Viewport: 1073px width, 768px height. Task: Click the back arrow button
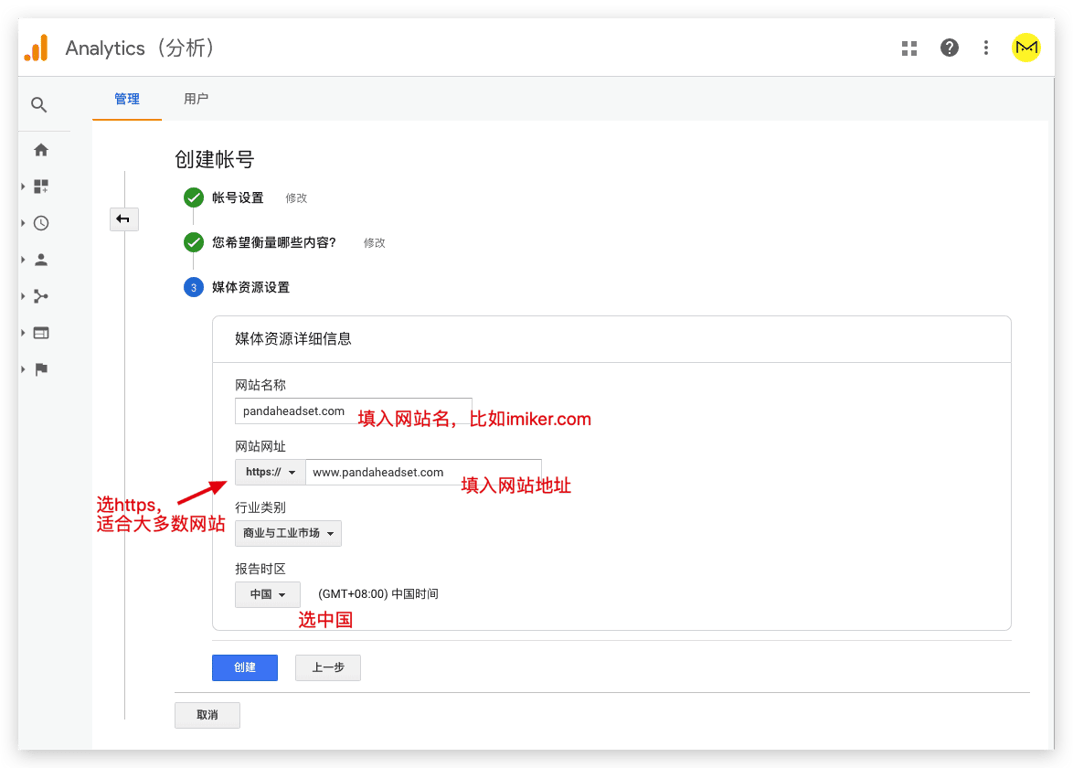[x=124, y=219]
